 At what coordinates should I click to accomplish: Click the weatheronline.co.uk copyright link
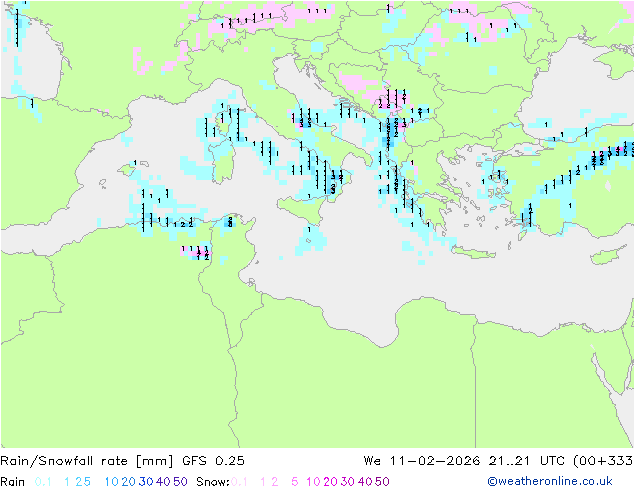[x=550, y=481]
